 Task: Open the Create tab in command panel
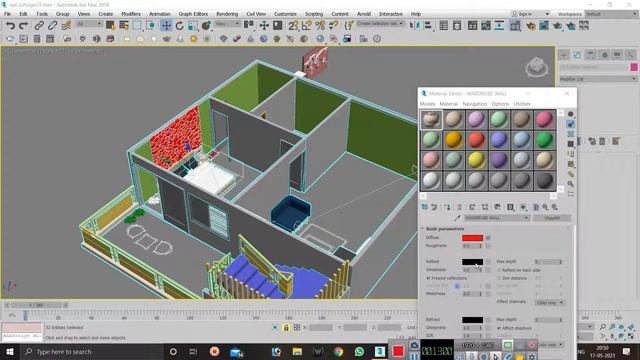[x=564, y=55]
